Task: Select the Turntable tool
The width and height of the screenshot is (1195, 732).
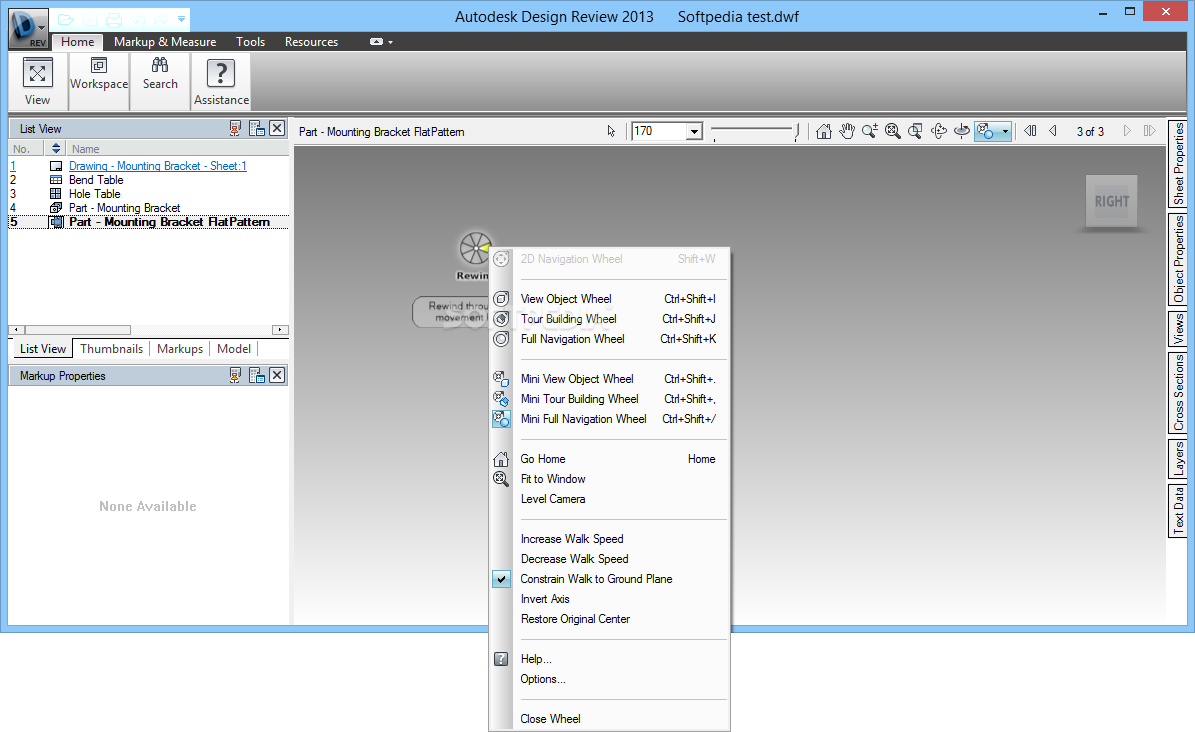Action: pos(962,131)
